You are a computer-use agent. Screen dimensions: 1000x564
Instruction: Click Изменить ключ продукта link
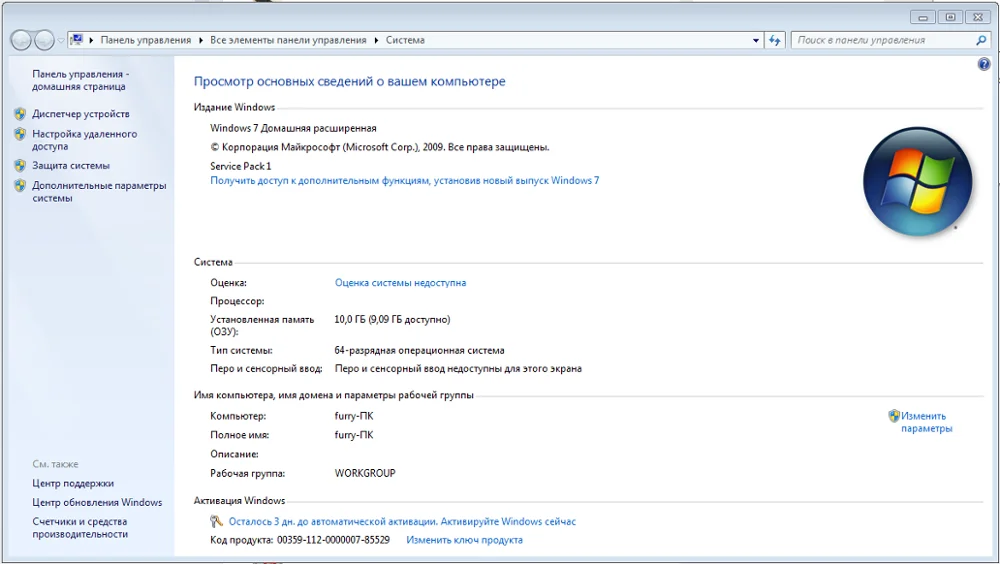(x=464, y=540)
